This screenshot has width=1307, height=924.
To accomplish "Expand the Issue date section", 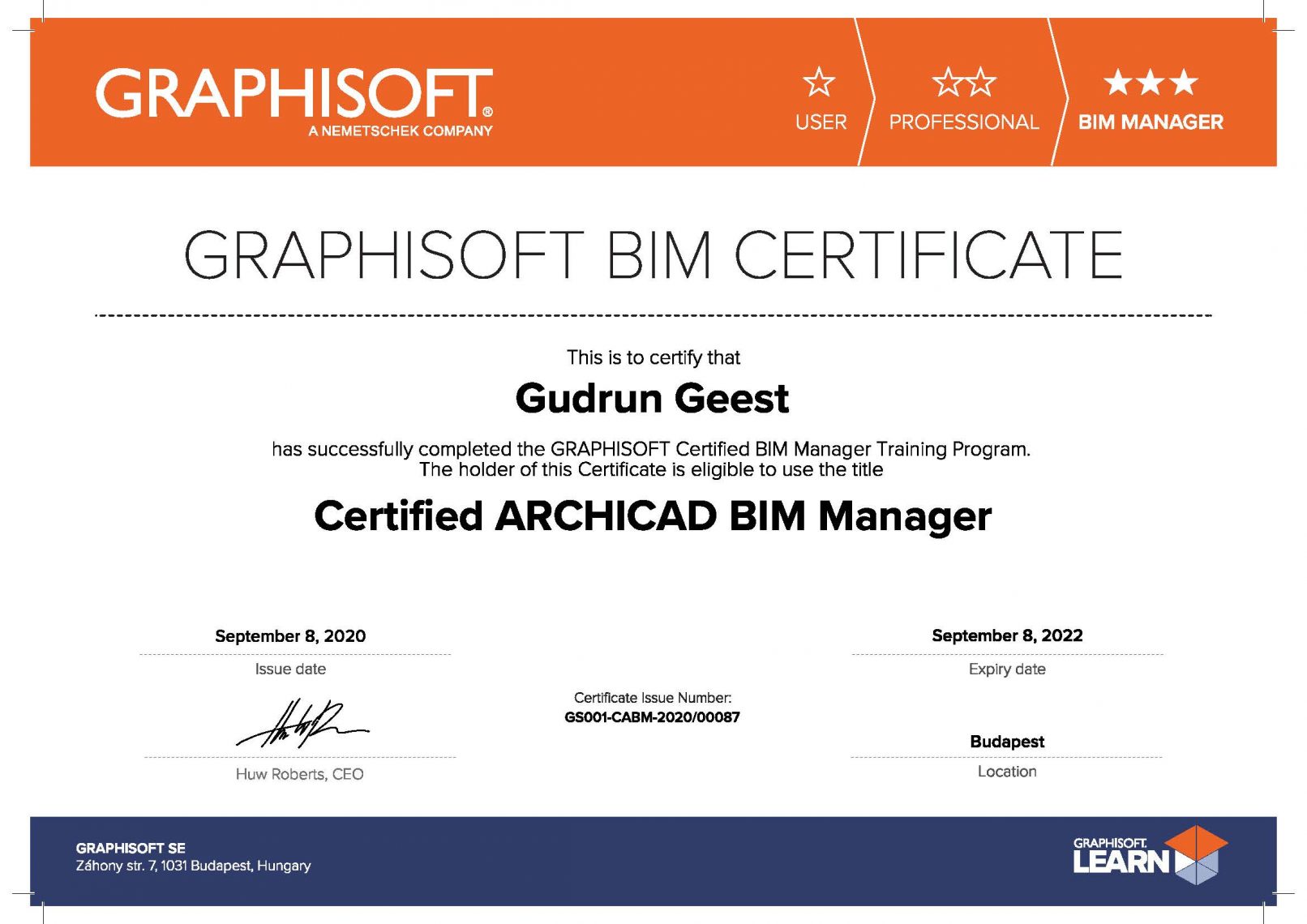I will tap(289, 669).
